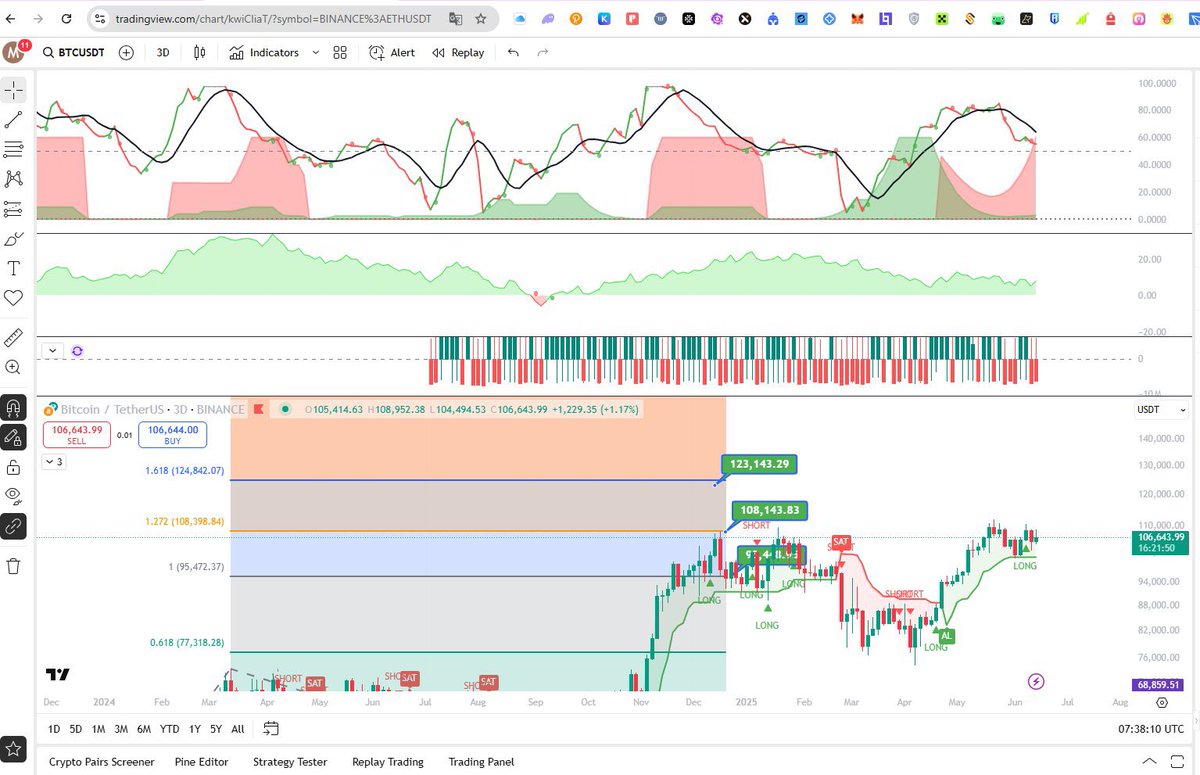The width and height of the screenshot is (1200, 775).
Task: Open the go to date calendar icon
Action: (x=271, y=728)
